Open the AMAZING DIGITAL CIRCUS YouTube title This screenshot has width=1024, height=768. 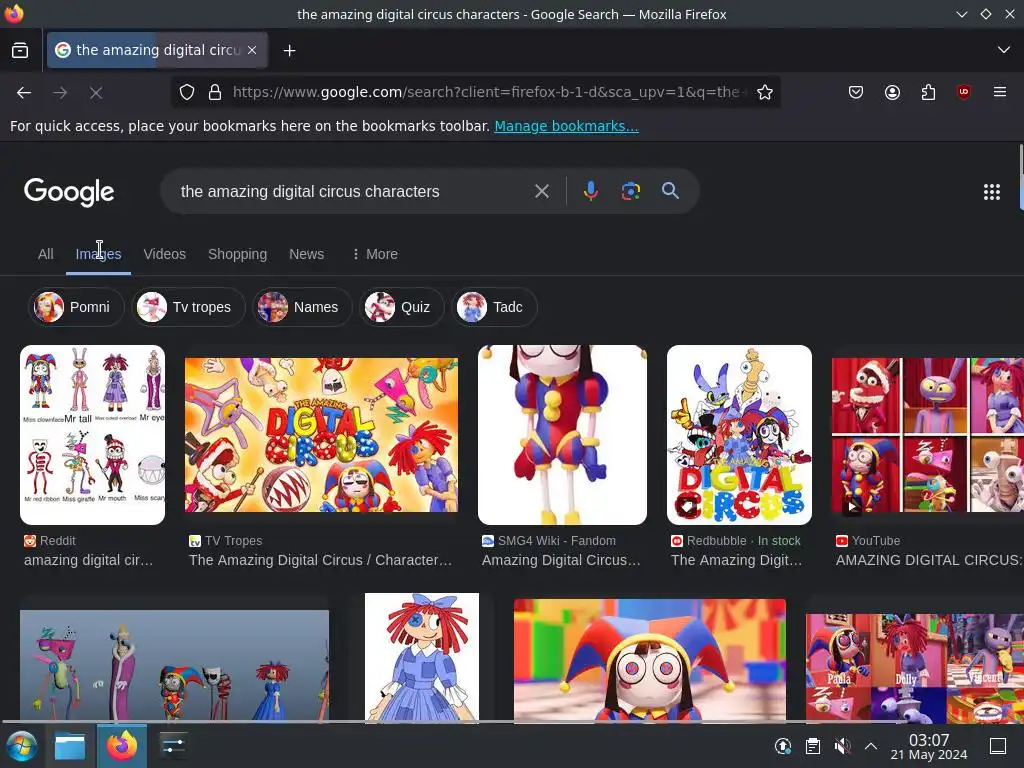pos(929,560)
